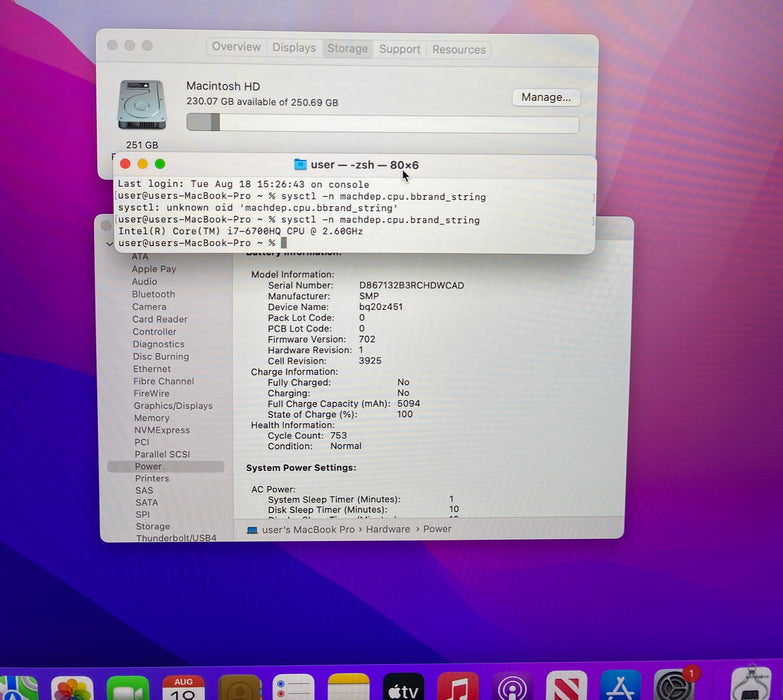This screenshot has width=783, height=700.
Task: Select Printers in the sidebar
Action: 152,478
